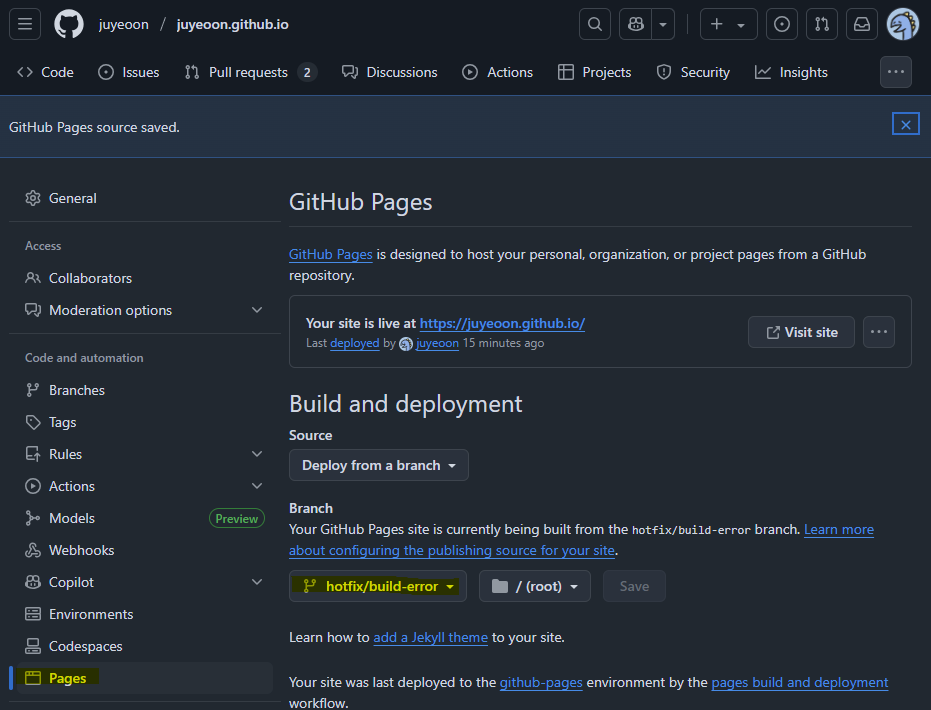This screenshot has width=931, height=710.
Task: Open the site options ellipsis menu
Action: pyautogui.click(x=879, y=332)
